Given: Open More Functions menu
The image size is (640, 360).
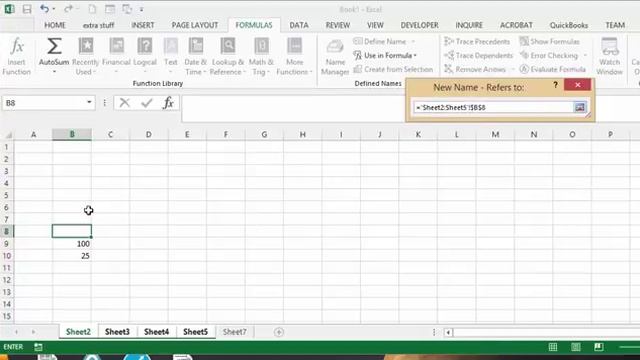Looking at the screenshot, I should tap(294, 56).
